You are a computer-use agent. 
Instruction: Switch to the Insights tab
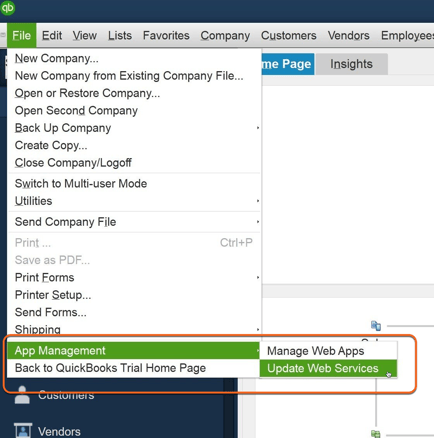[x=351, y=64]
